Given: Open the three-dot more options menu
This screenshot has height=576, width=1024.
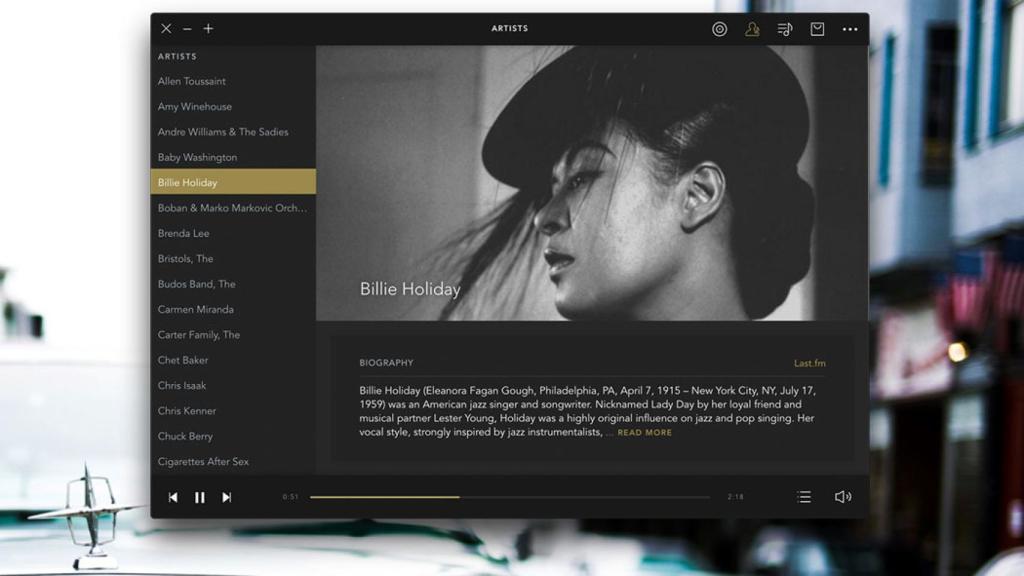Looking at the screenshot, I should pos(850,29).
